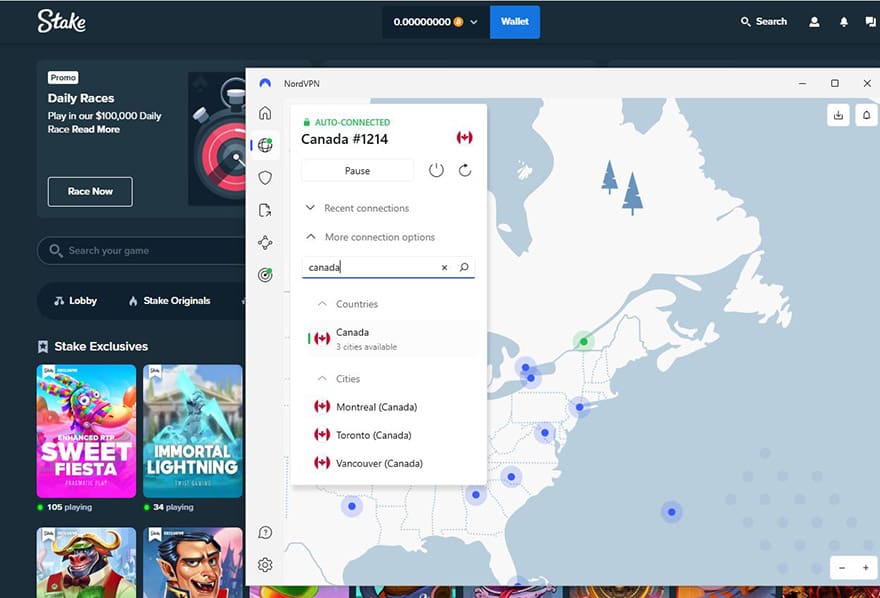The height and width of the screenshot is (598, 880).
Task: Click the NordVPN logo in title bar
Action: click(x=265, y=83)
